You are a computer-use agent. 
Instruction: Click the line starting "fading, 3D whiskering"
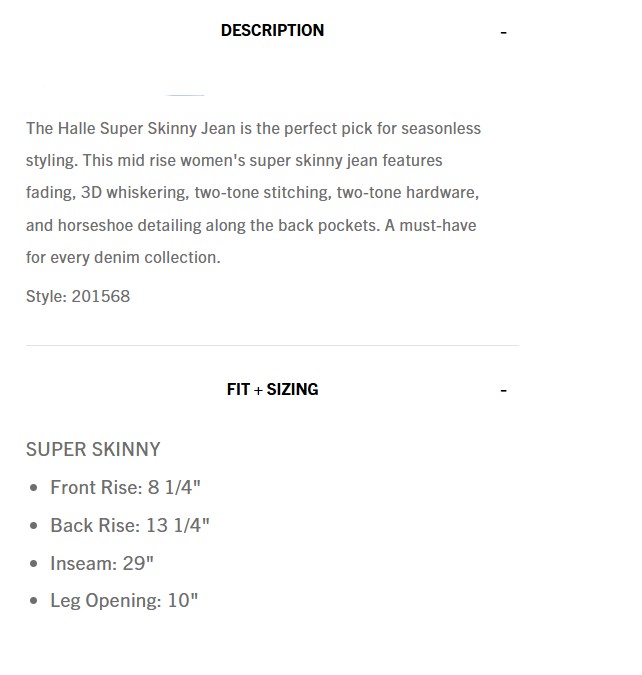click(252, 192)
